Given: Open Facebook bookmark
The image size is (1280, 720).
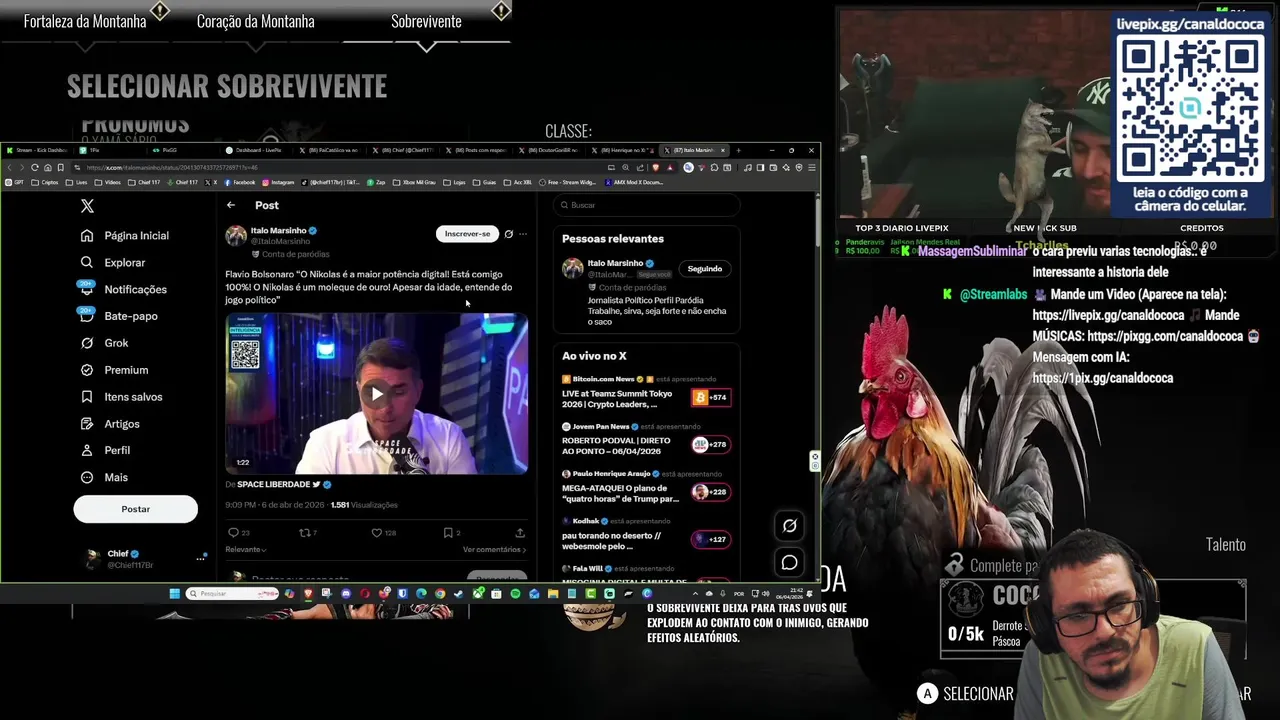Looking at the screenshot, I should pos(239,182).
